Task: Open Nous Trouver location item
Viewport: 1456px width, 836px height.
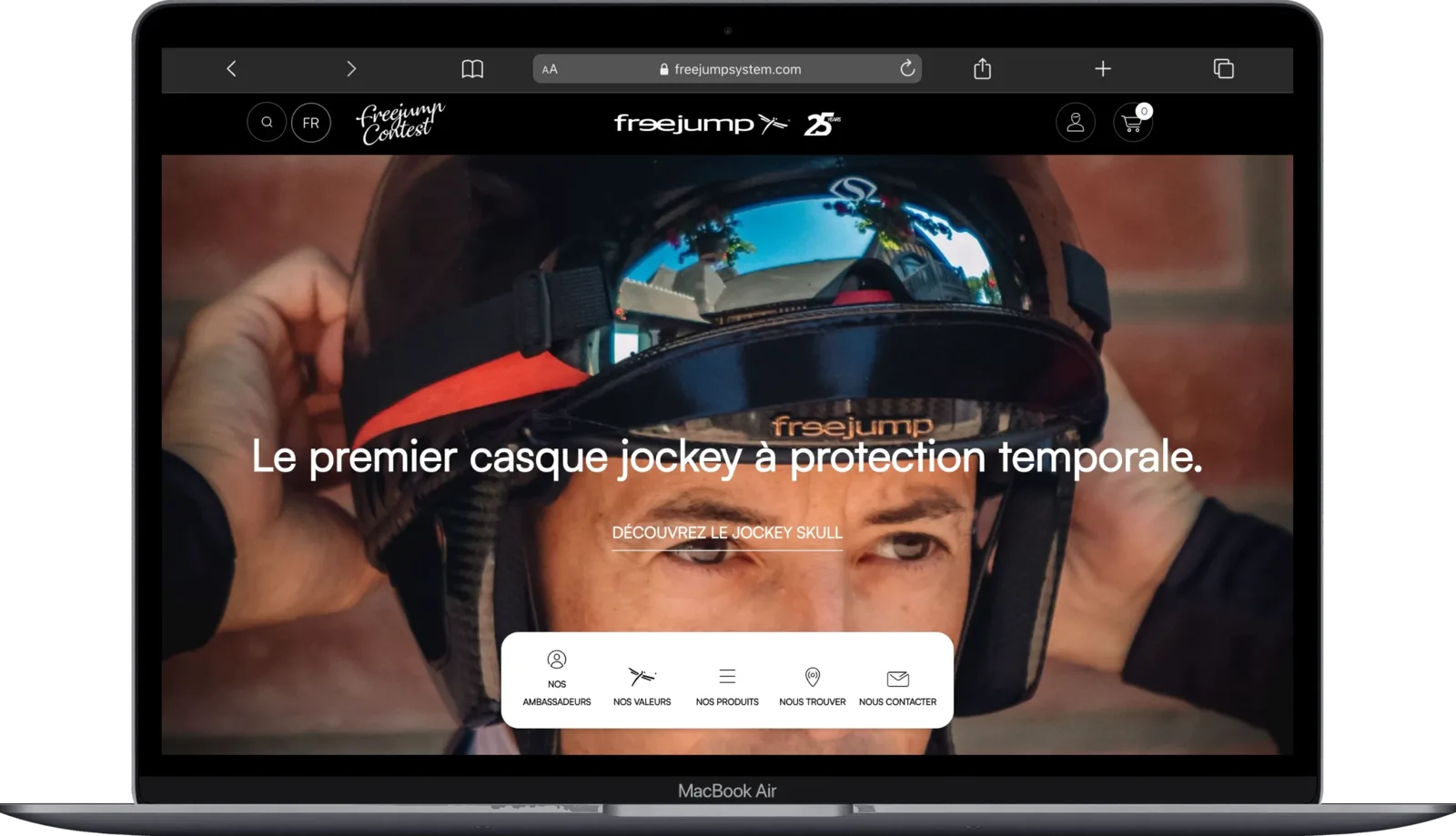Action: pyautogui.click(x=813, y=686)
